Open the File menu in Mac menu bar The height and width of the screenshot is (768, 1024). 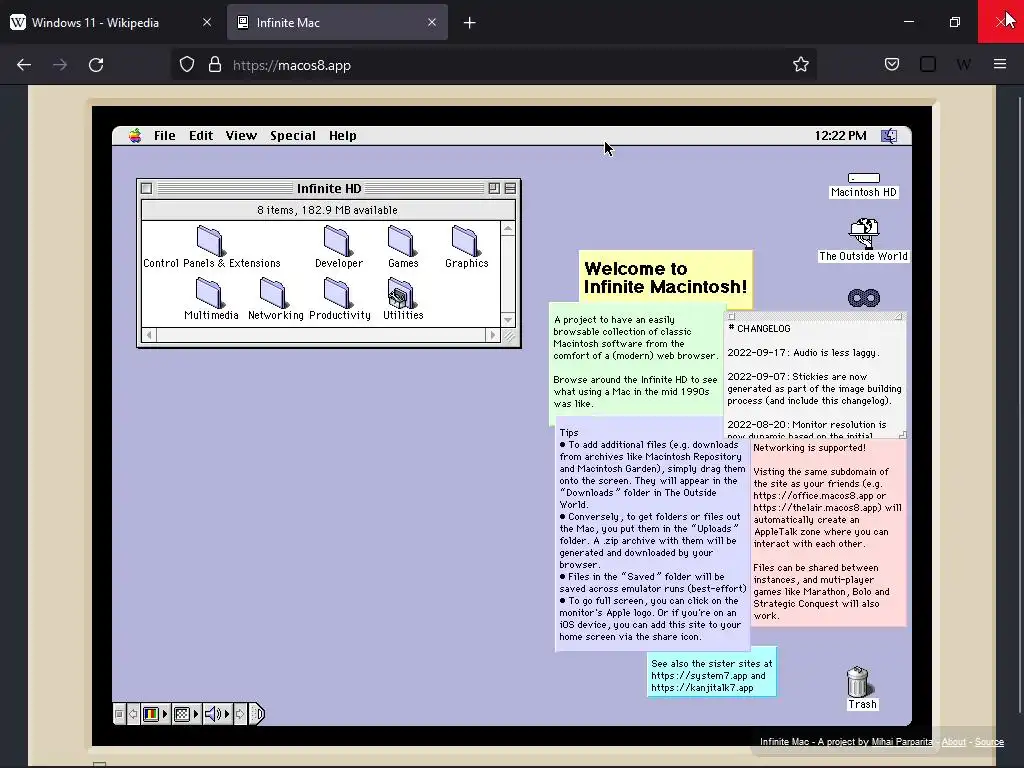point(165,136)
